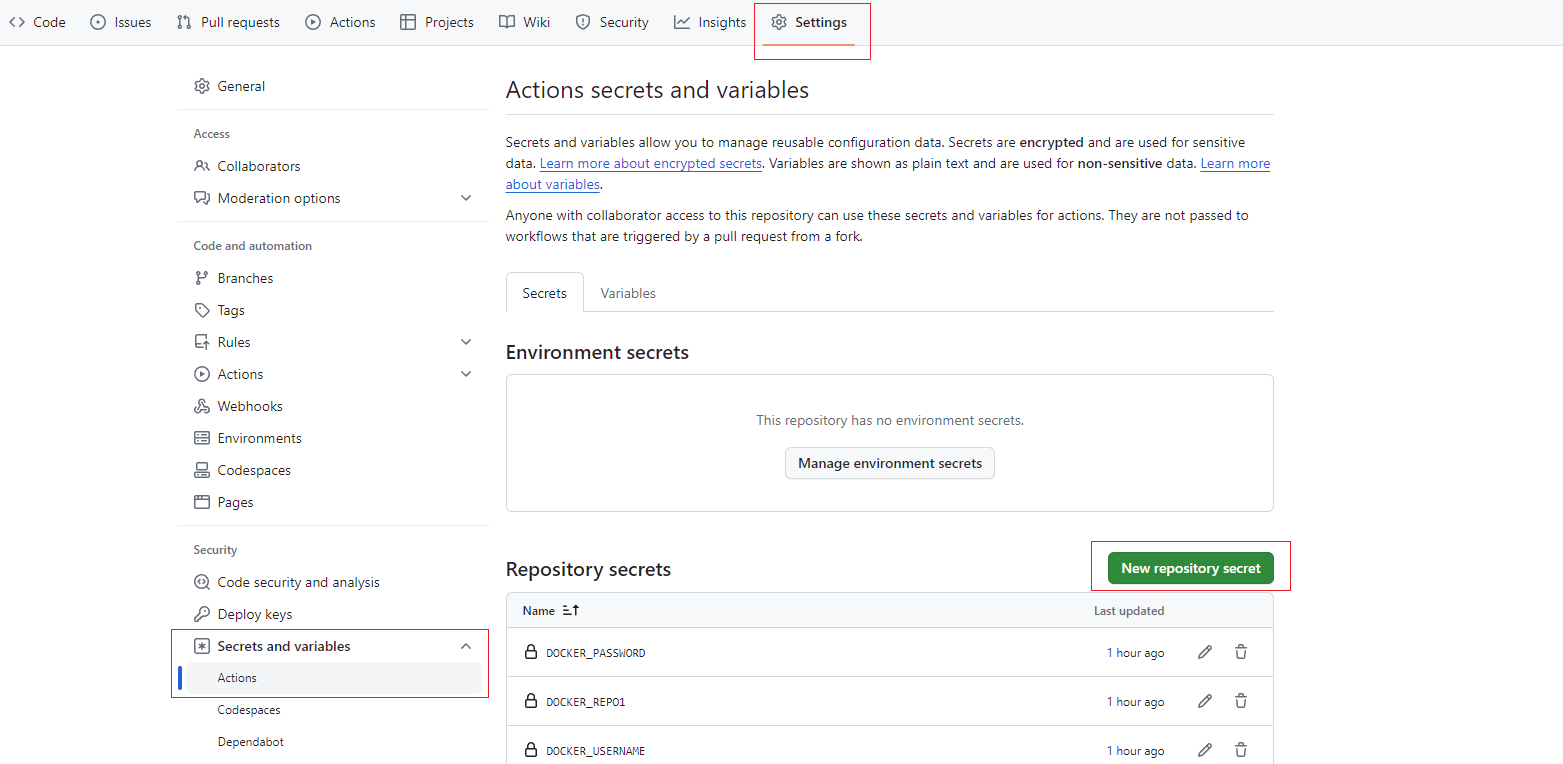Edit the DOCKER_PASSWORD secret
Image resolution: width=1563 pixels, height=764 pixels.
(1205, 652)
